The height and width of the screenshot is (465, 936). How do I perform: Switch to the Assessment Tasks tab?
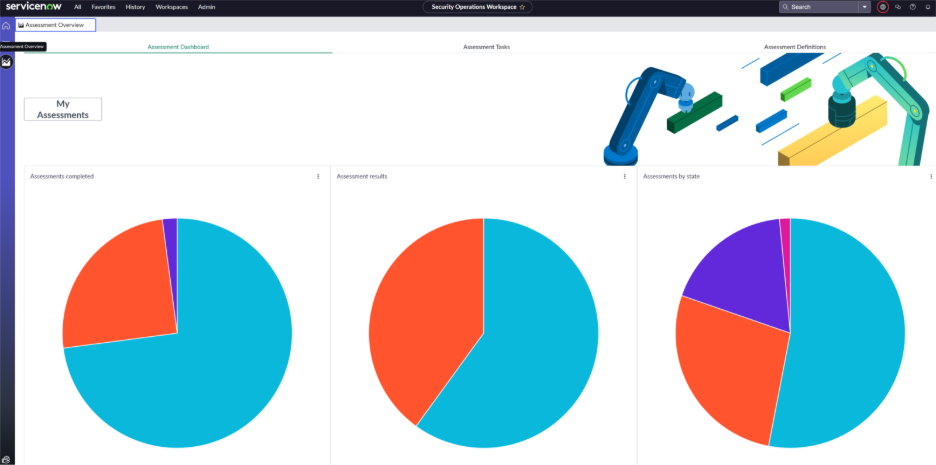[487, 47]
